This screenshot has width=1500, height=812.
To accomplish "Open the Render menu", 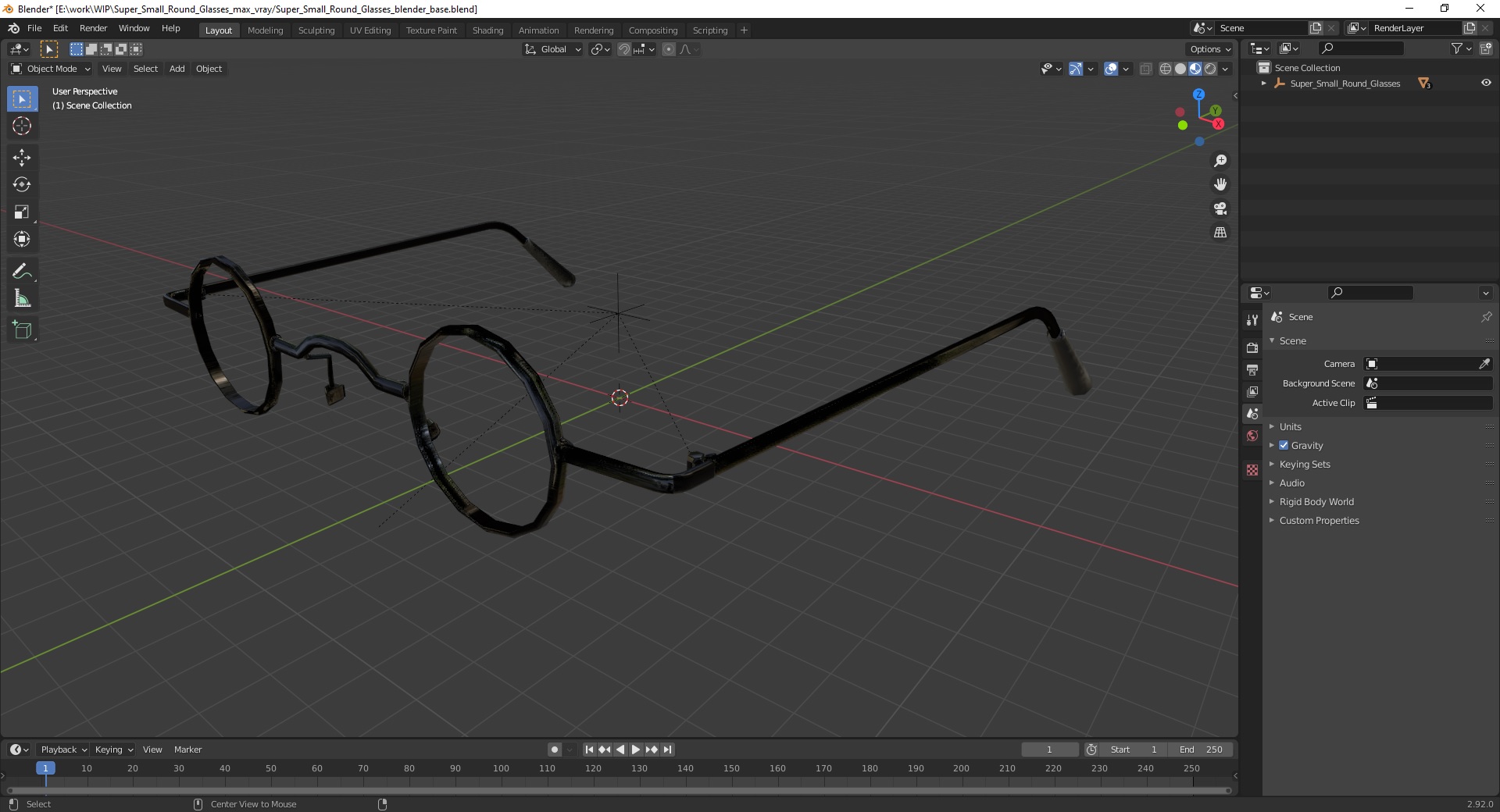I will [x=93, y=28].
